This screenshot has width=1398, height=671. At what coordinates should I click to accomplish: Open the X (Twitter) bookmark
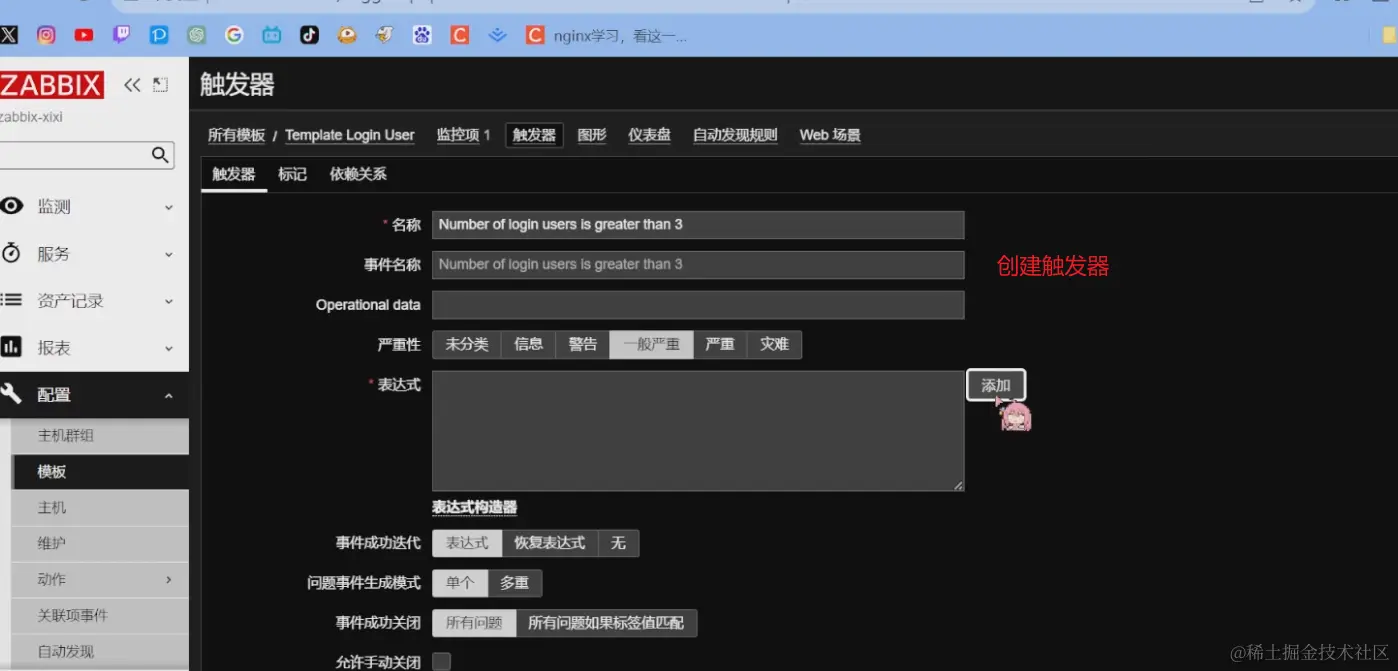8,35
